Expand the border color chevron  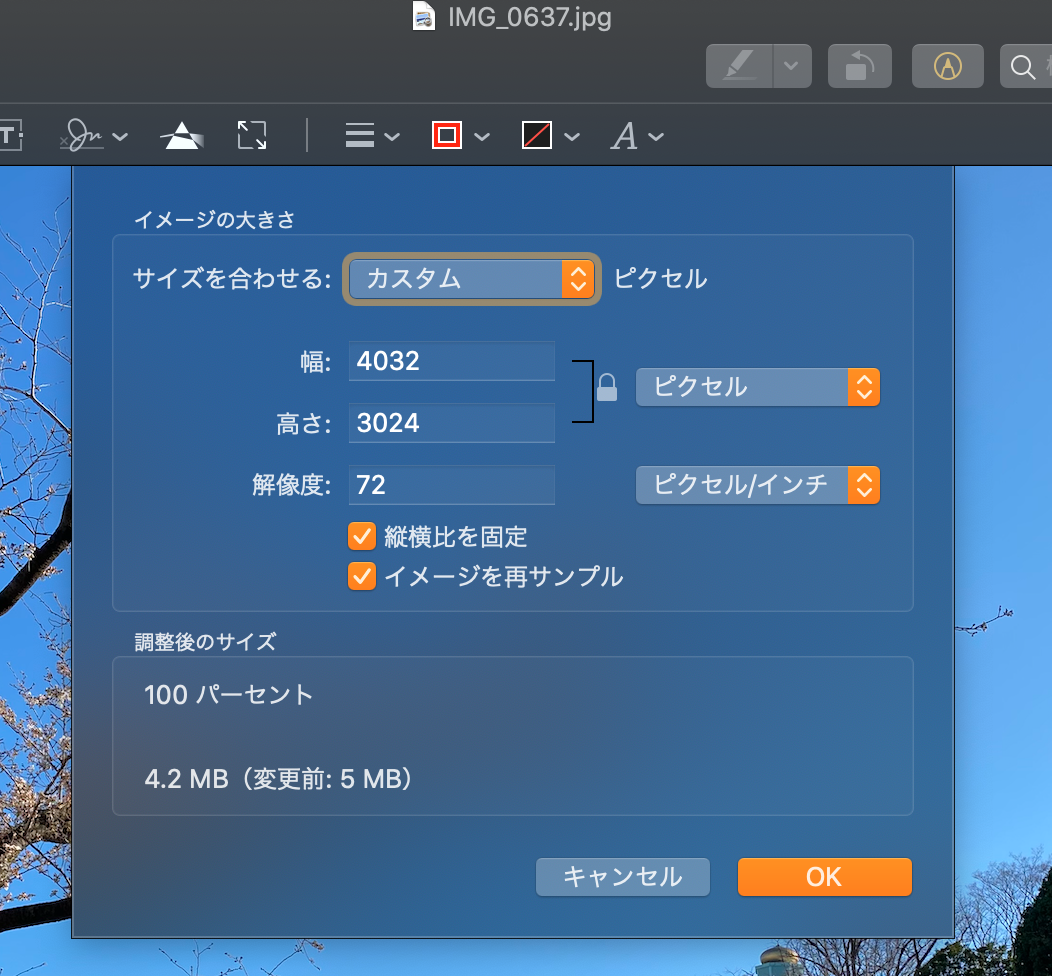pyautogui.click(x=482, y=137)
